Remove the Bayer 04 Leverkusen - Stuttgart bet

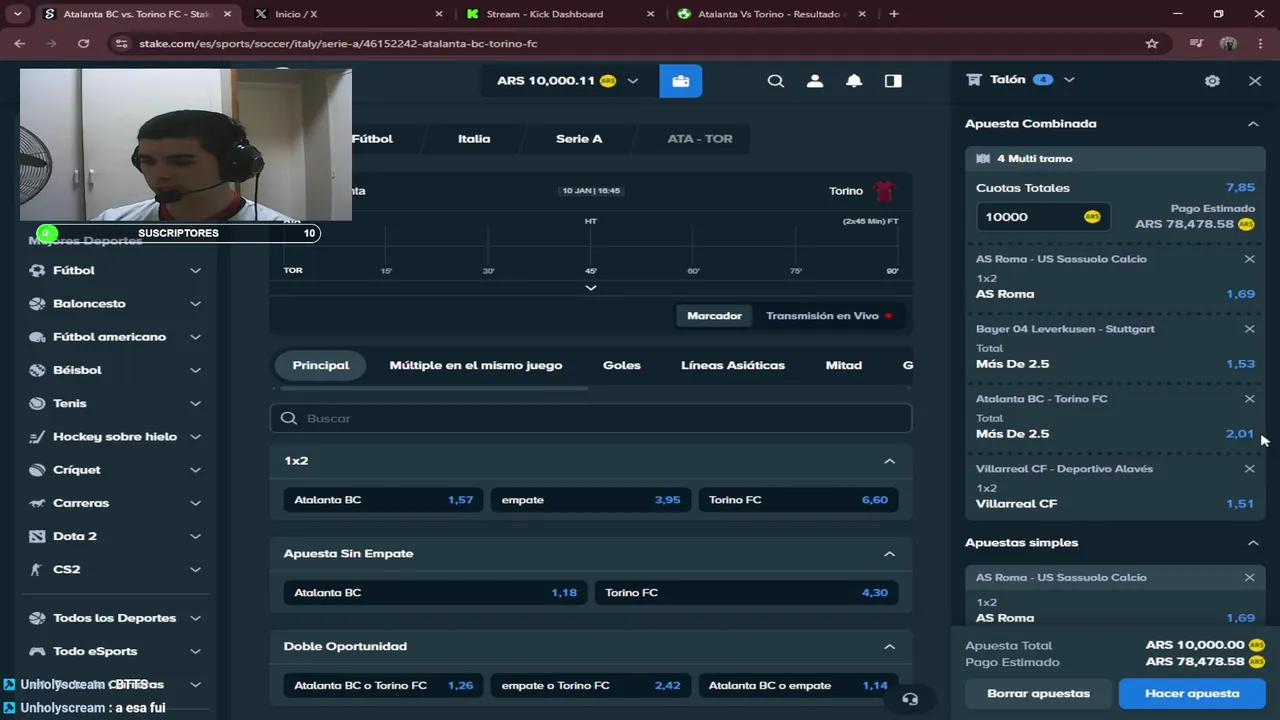click(x=1249, y=329)
